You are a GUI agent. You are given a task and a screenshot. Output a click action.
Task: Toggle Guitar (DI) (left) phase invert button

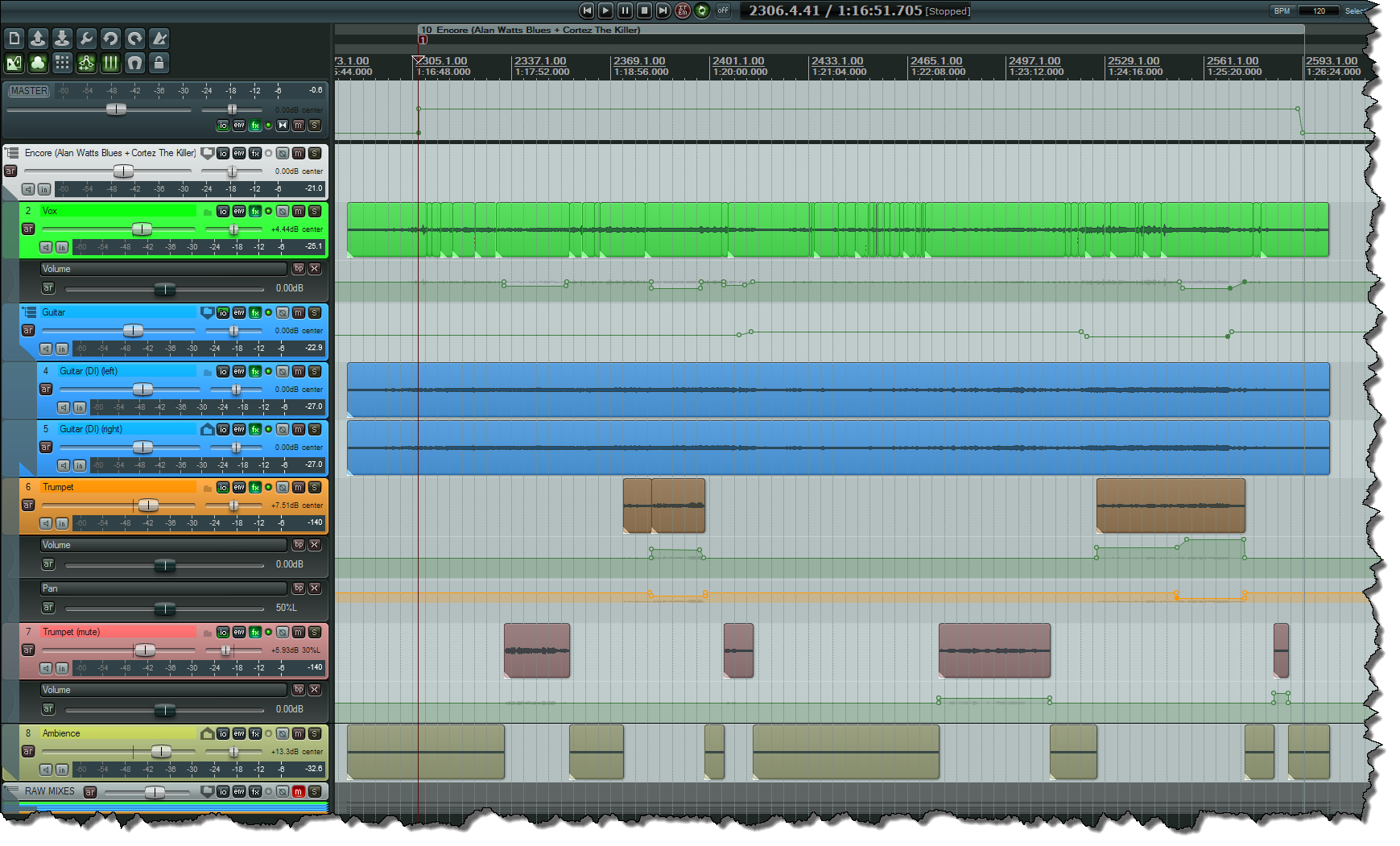[x=283, y=371]
